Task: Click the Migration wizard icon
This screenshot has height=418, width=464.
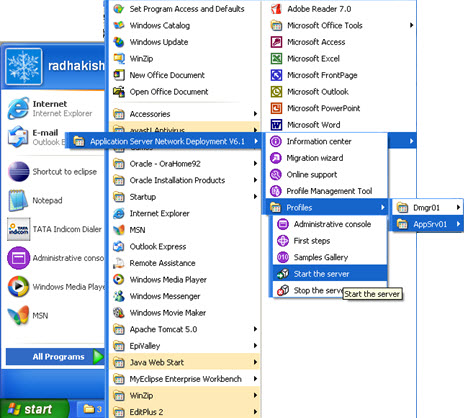Action: click(276, 158)
